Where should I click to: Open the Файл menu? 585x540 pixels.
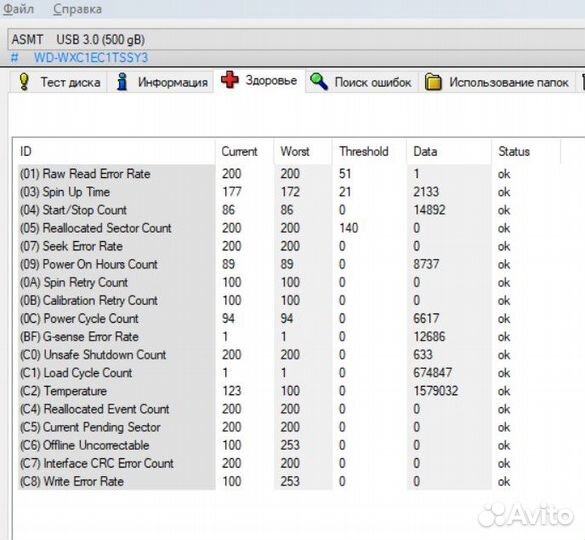coord(19,9)
